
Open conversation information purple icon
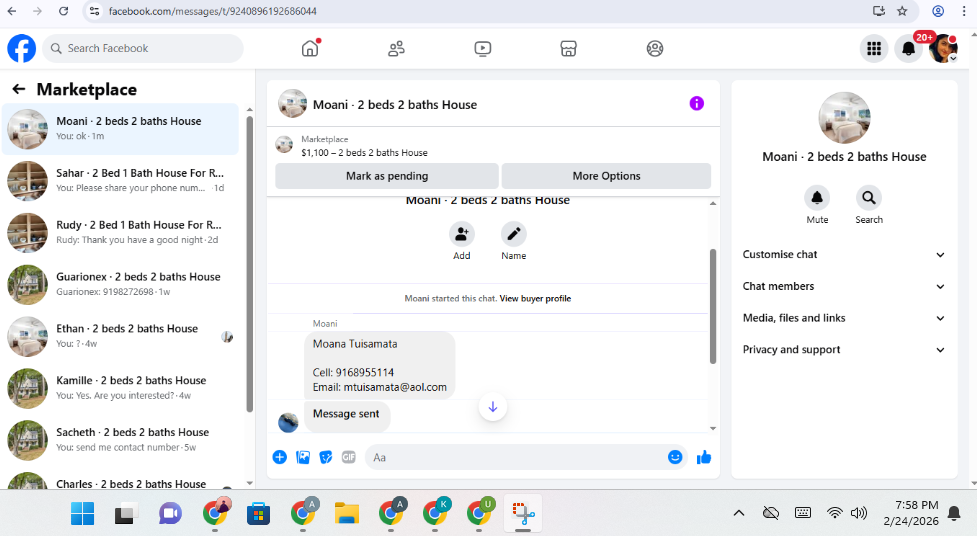[697, 103]
